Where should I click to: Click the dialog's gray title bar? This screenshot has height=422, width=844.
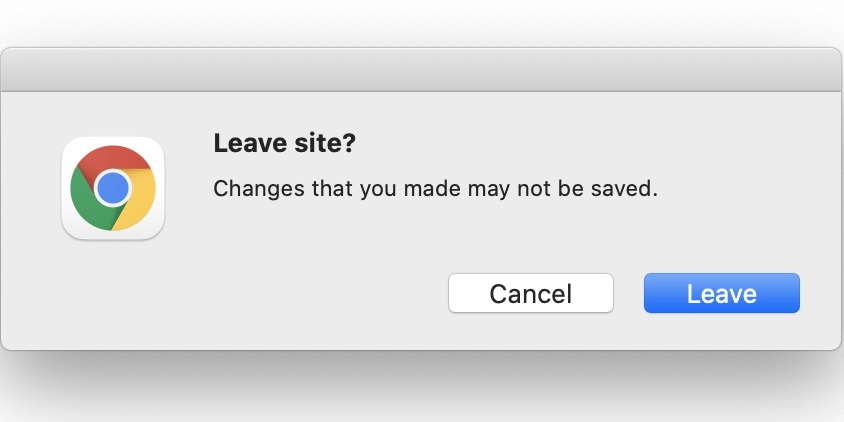click(421, 70)
